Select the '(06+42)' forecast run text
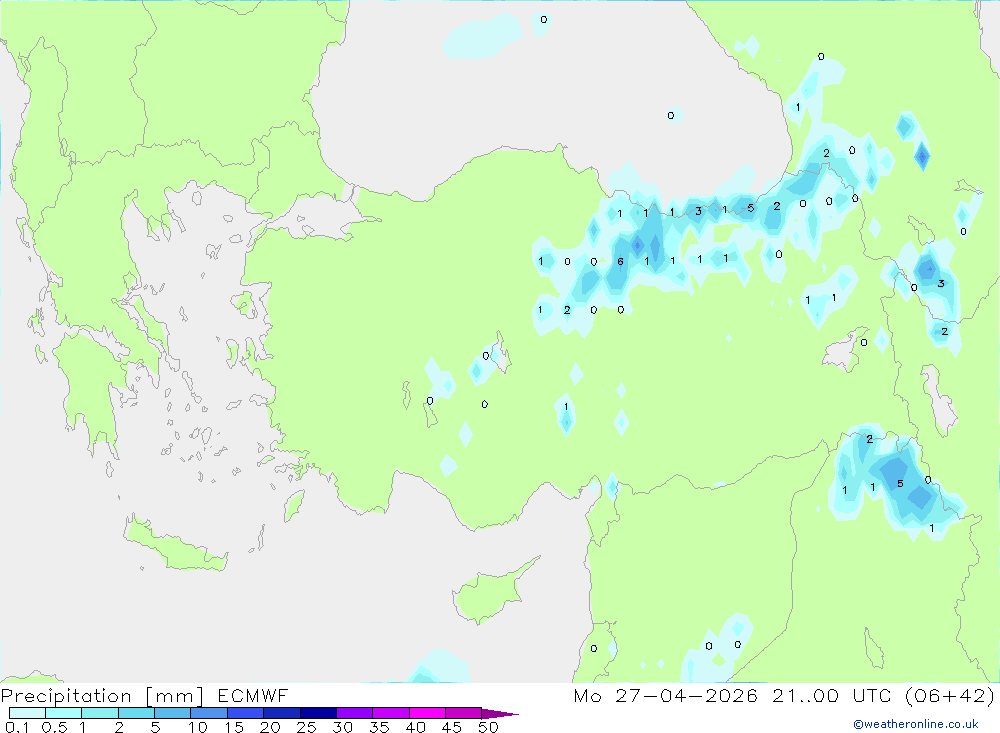This screenshot has height=733, width=1000. [950, 695]
